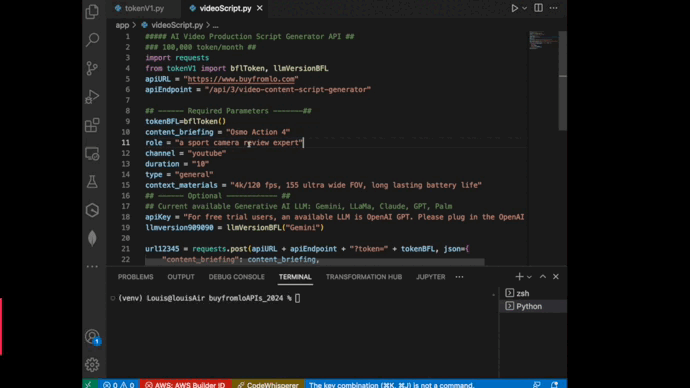The image size is (690, 388).
Task: Click the Accounts icon with badge
Action: [x=92, y=337]
